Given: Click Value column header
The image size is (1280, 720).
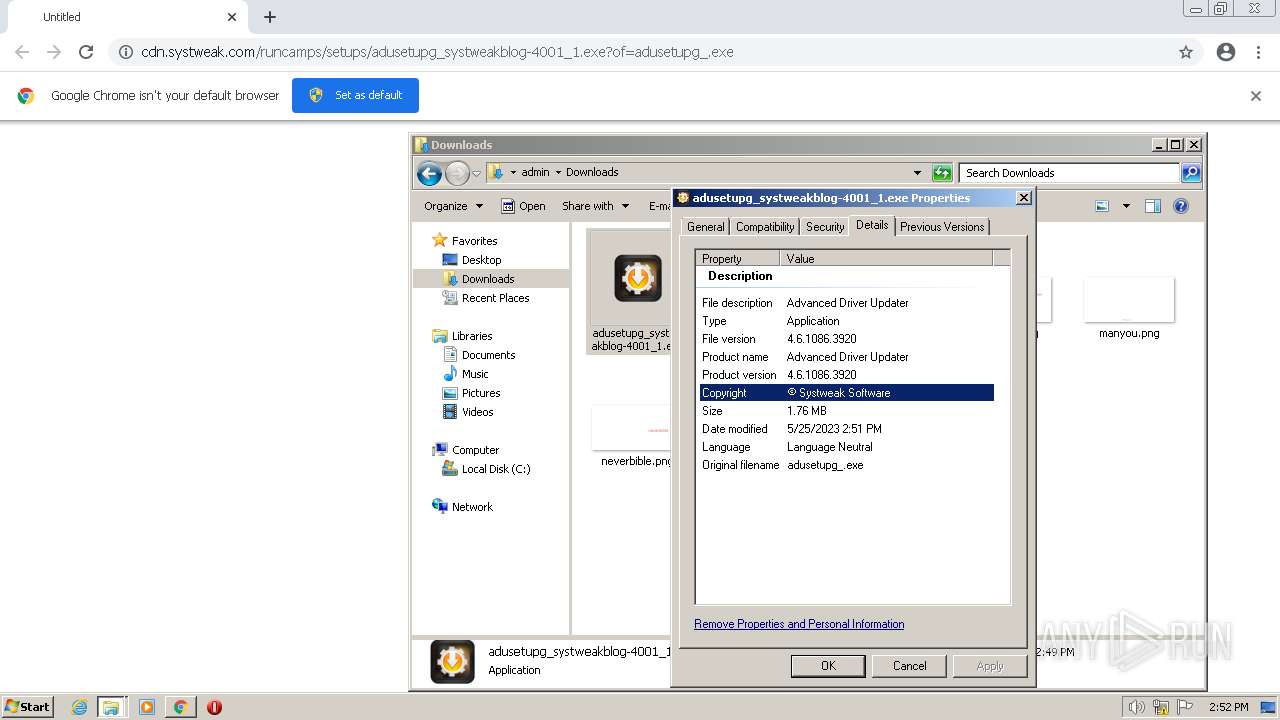Looking at the screenshot, I should pos(886,258).
